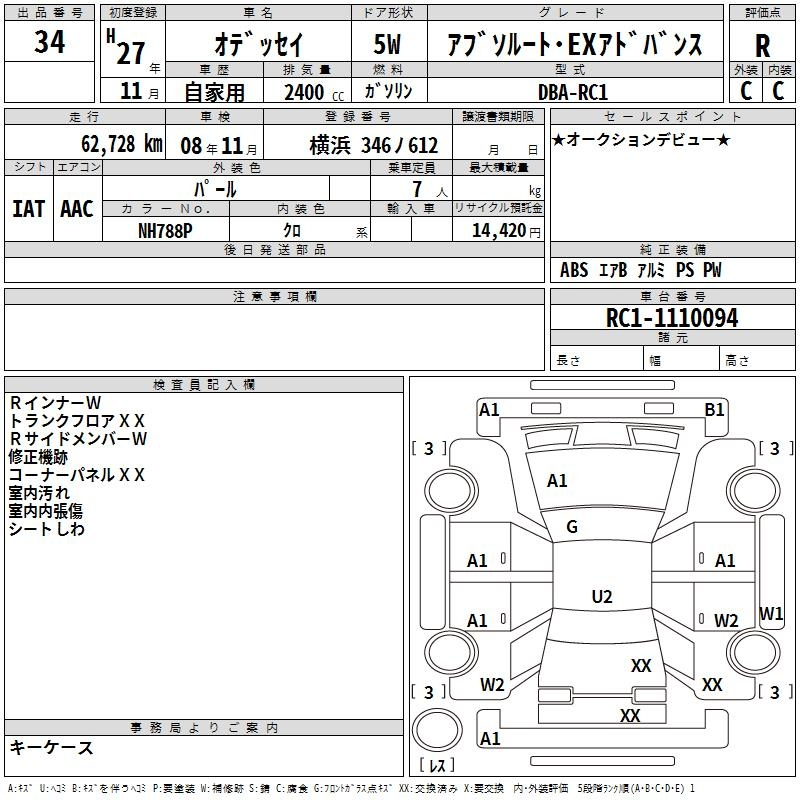The height and width of the screenshot is (800, 800).
Task: Click the car name オデッセイ
Action: tap(259, 44)
